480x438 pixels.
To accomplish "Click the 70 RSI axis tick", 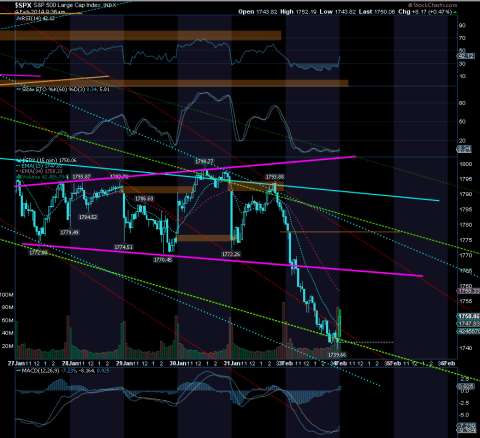I will pos(462,38).
